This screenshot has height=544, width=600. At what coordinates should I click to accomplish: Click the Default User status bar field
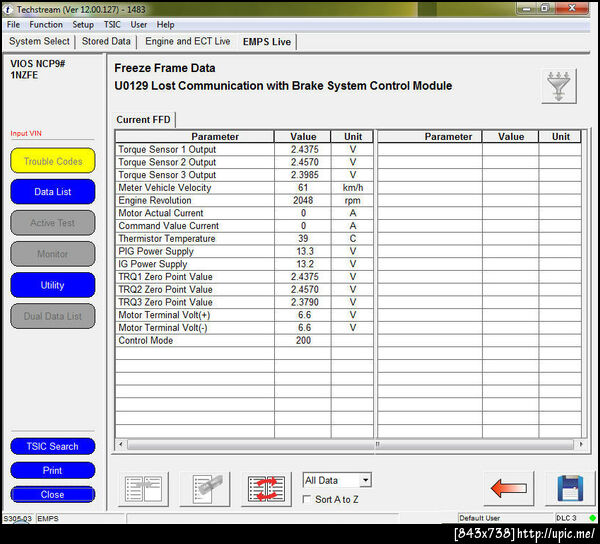505,518
